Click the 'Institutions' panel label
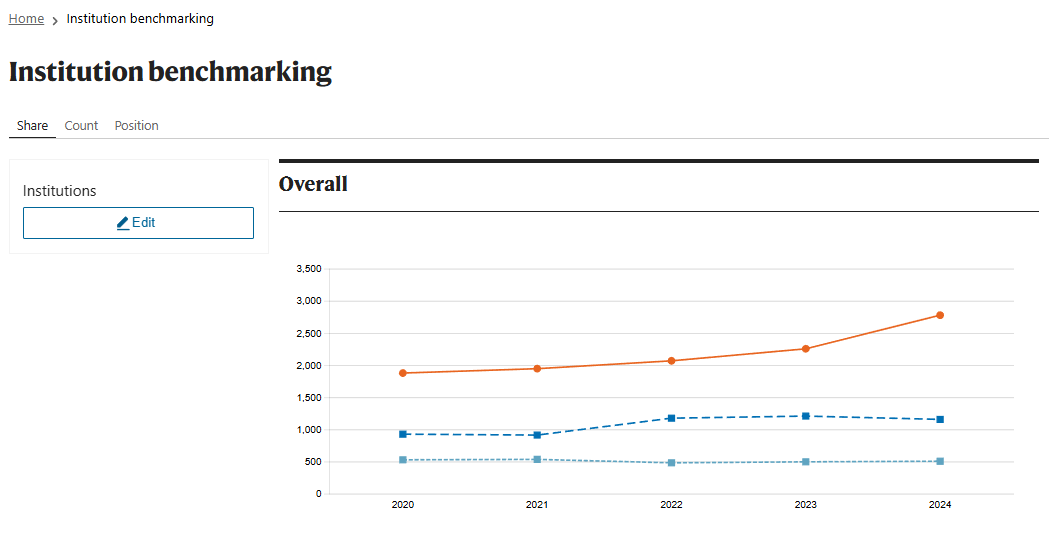1057x538 pixels. click(x=59, y=191)
